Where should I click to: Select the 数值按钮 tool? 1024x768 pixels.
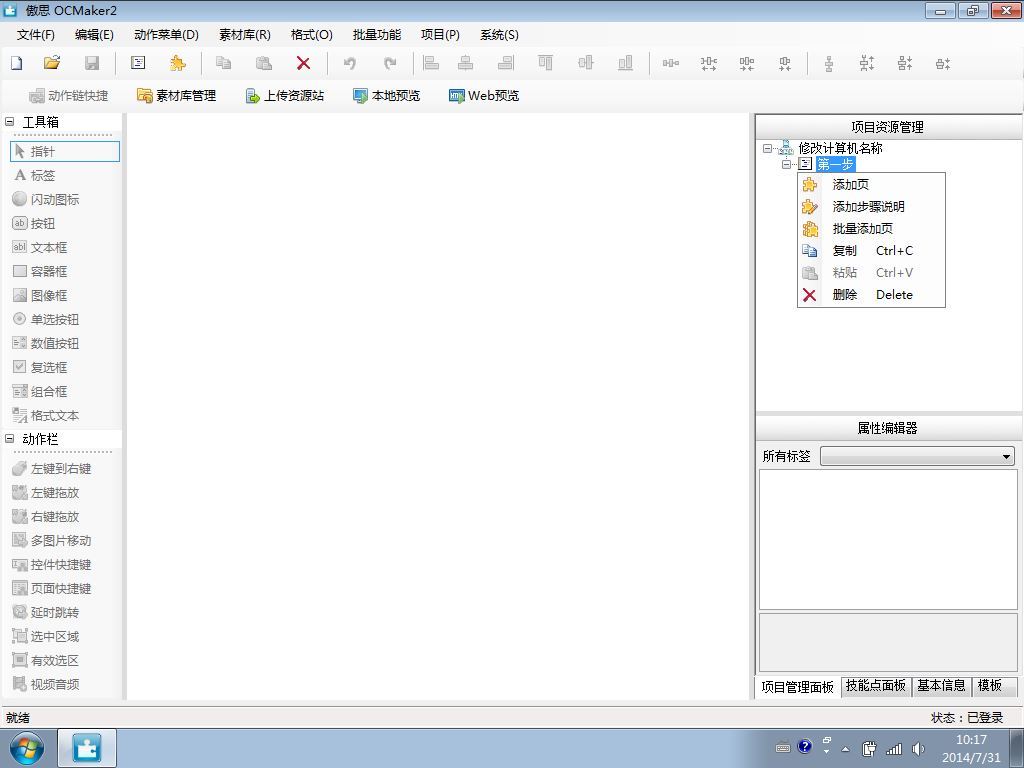pyautogui.click(x=65, y=344)
